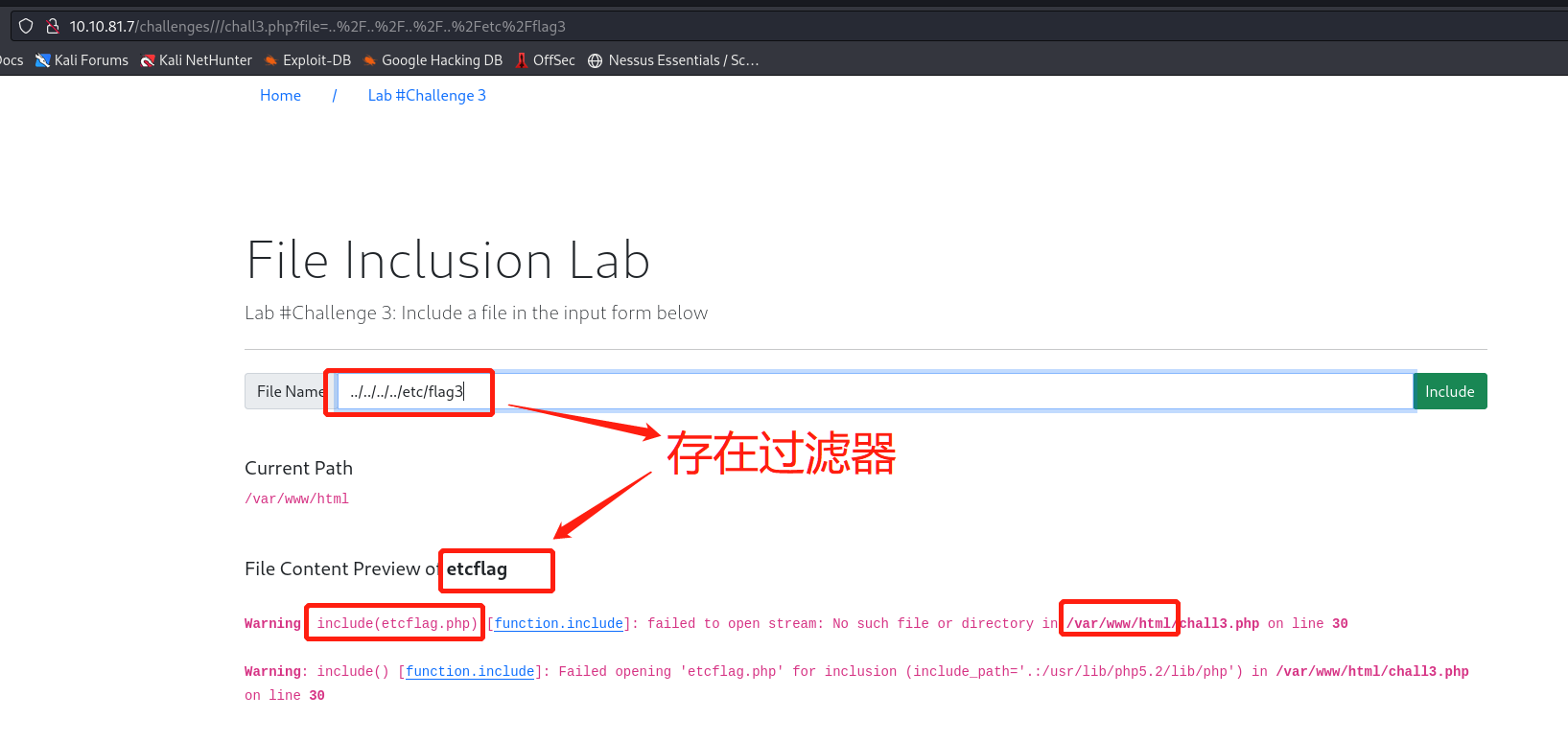Focus the browser address bar URL
Image resolution: width=1568 pixels, height=742 pixels.
coord(316,26)
